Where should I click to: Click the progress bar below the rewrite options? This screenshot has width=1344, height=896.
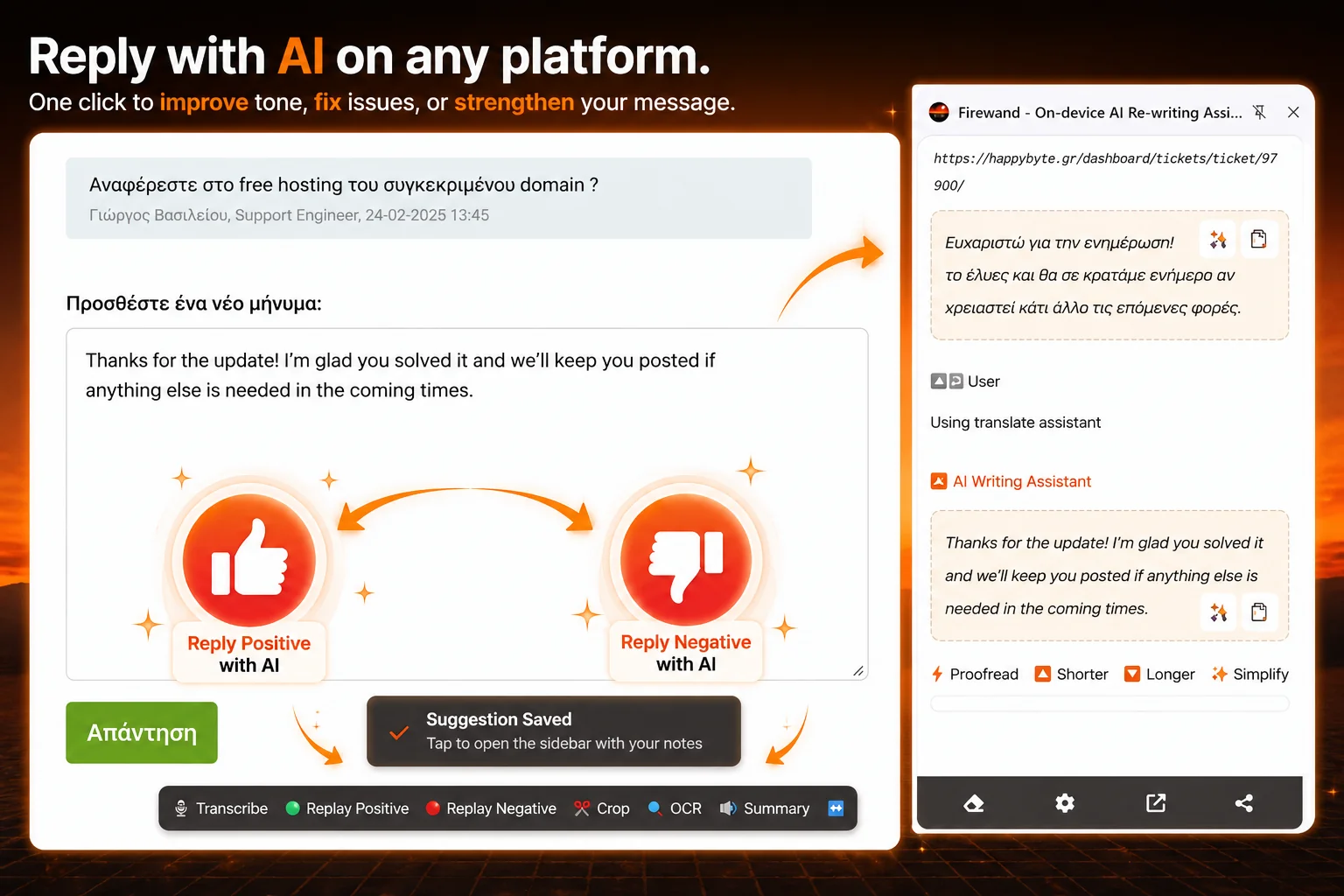(1109, 703)
